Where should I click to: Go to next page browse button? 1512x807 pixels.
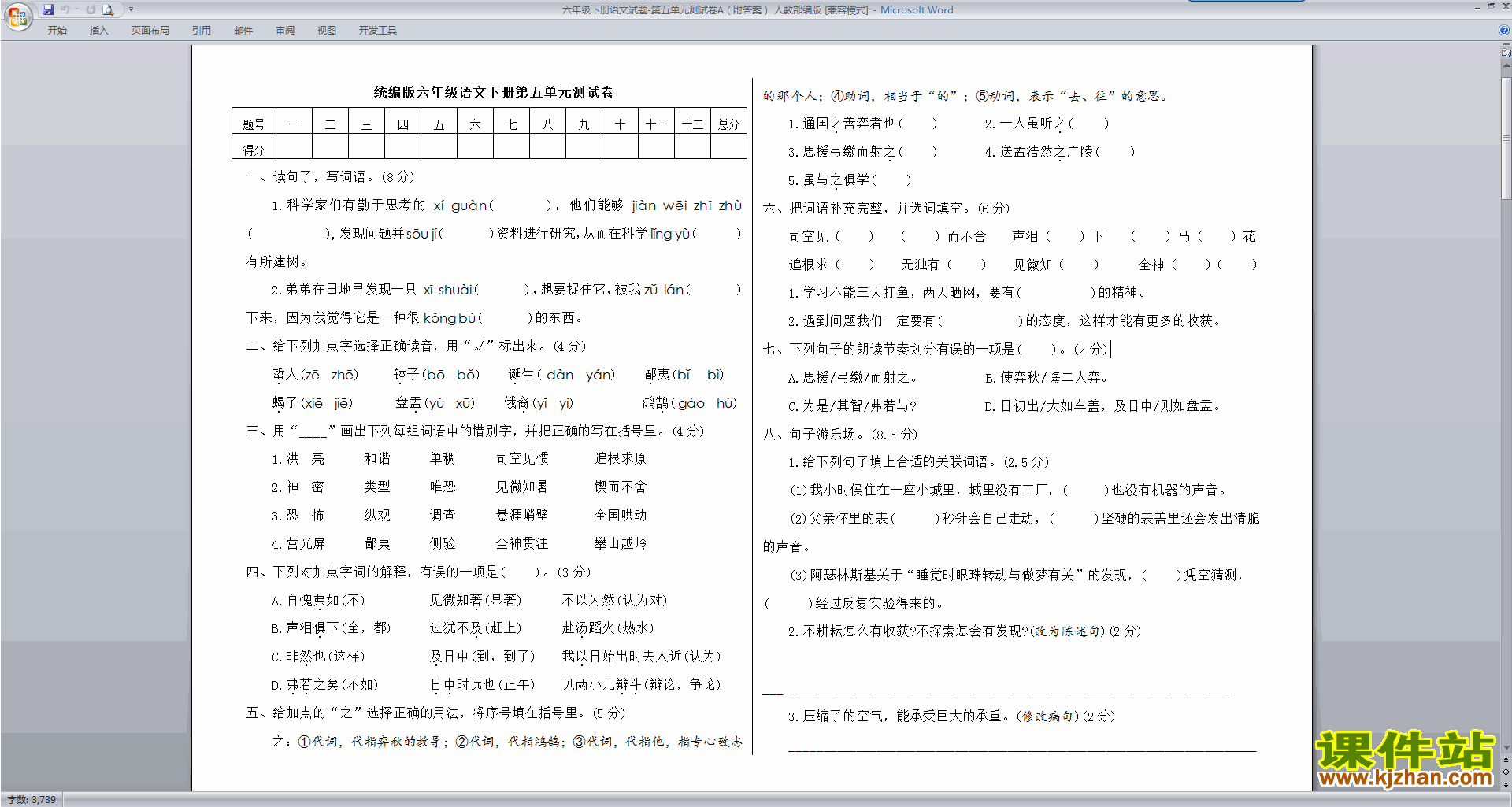1506,784
